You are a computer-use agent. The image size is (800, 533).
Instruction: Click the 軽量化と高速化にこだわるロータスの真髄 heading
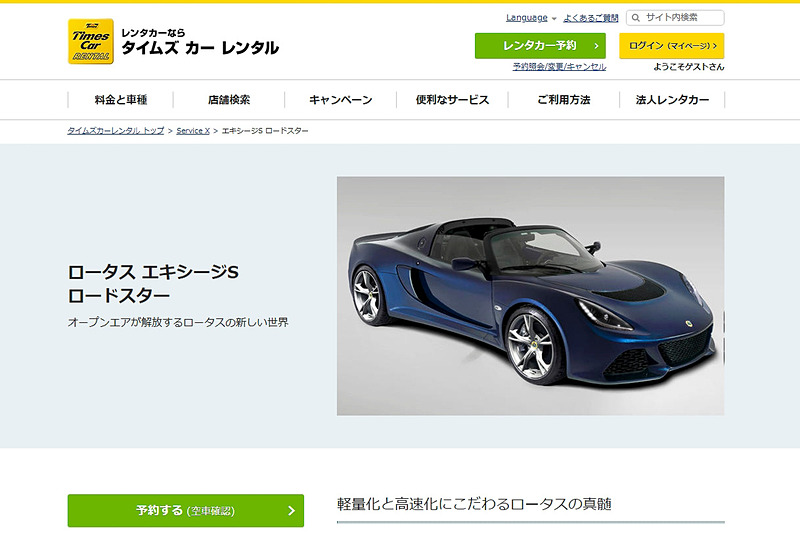[x=474, y=504]
